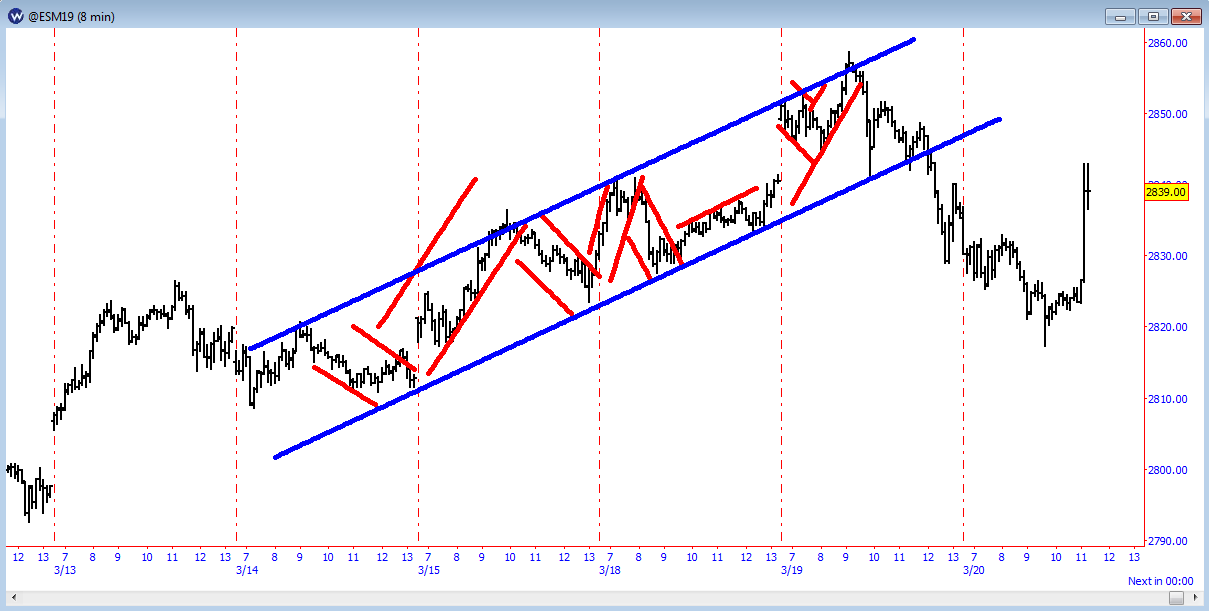Click the horizontal scrollbar right arrow

[1195, 598]
